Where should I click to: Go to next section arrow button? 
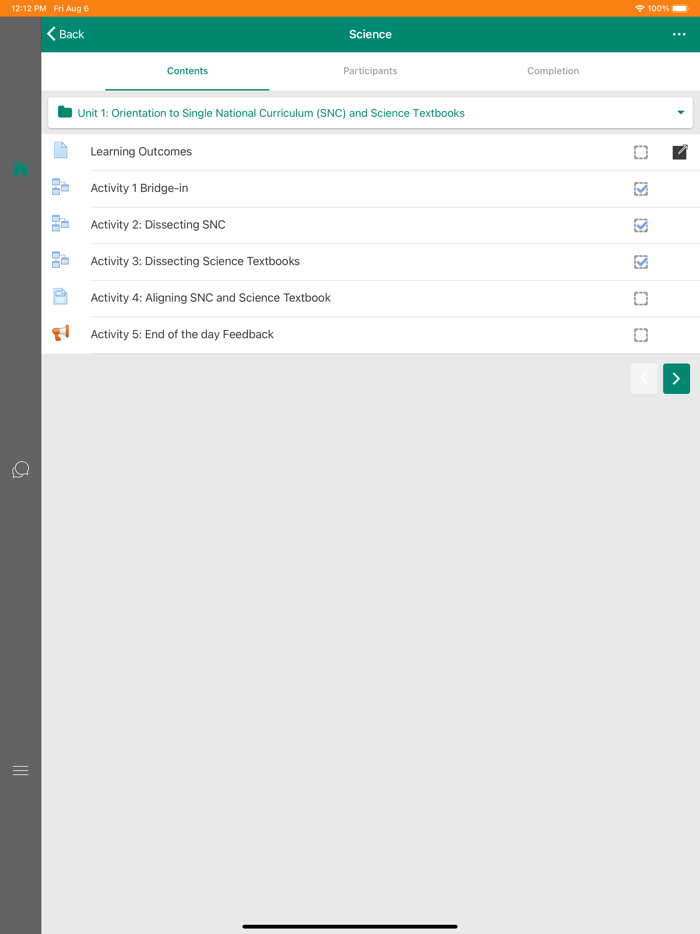point(676,378)
